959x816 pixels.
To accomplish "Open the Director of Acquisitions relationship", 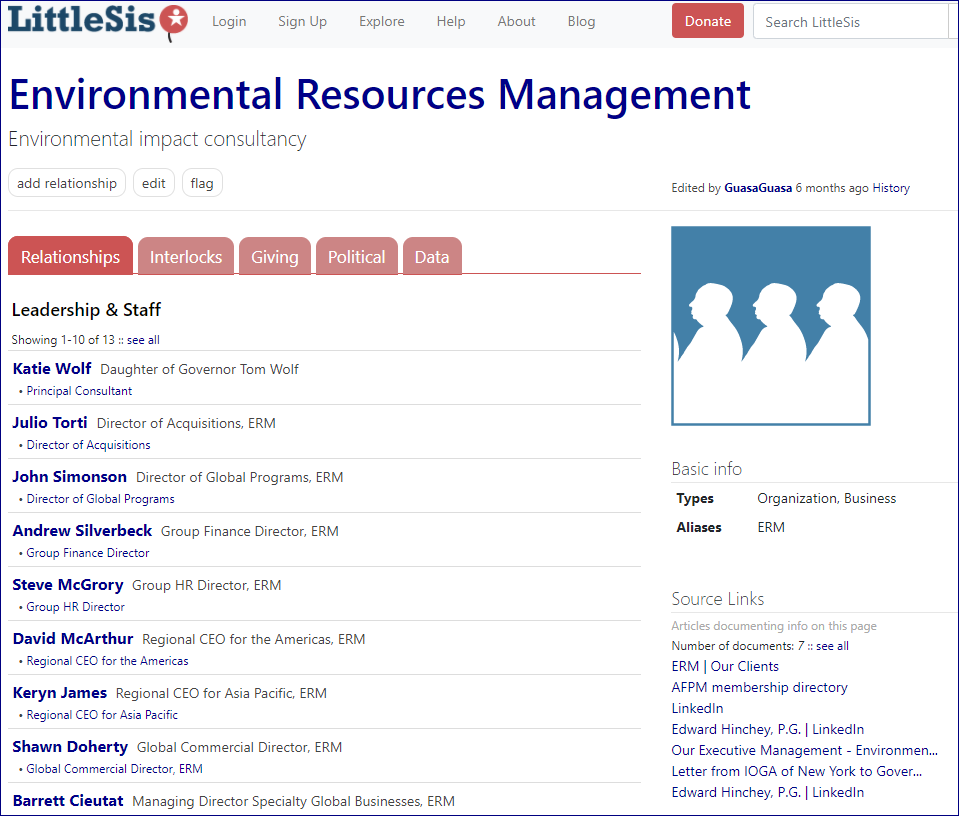I will tap(88, 445).
